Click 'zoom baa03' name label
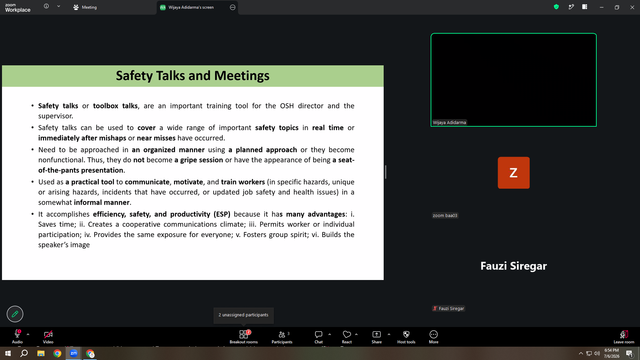The height and width of the screenshot is (360, 640). (x=445, y=216)
